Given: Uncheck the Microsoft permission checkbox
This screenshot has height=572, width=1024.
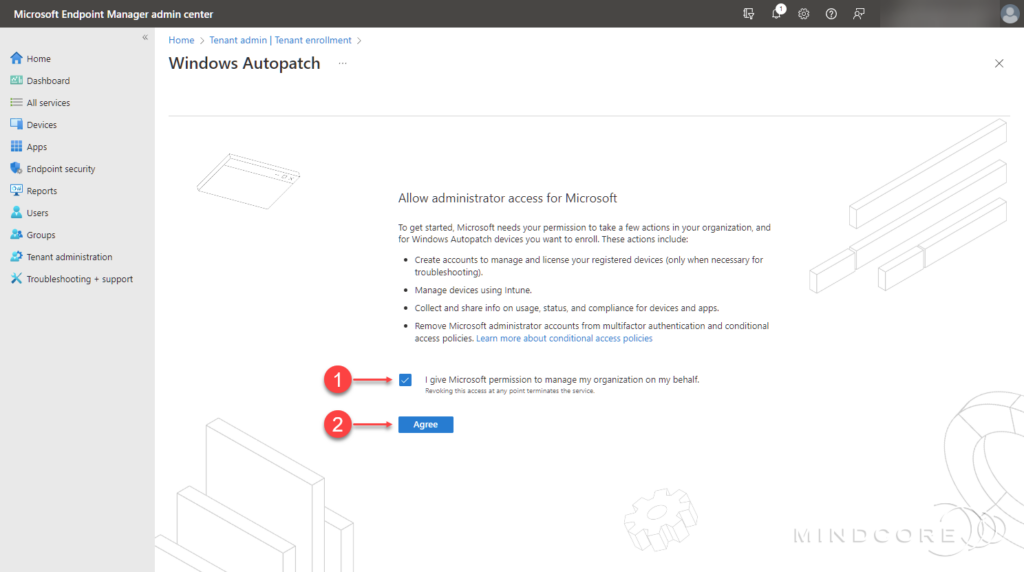Looking at the screenshot, I should [405, 380].
